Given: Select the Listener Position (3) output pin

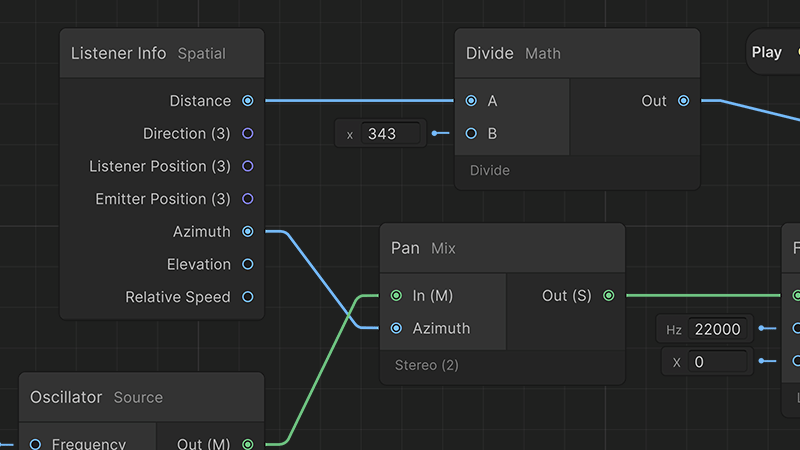Looking at the screenshot, I should (x=247, y=166).
